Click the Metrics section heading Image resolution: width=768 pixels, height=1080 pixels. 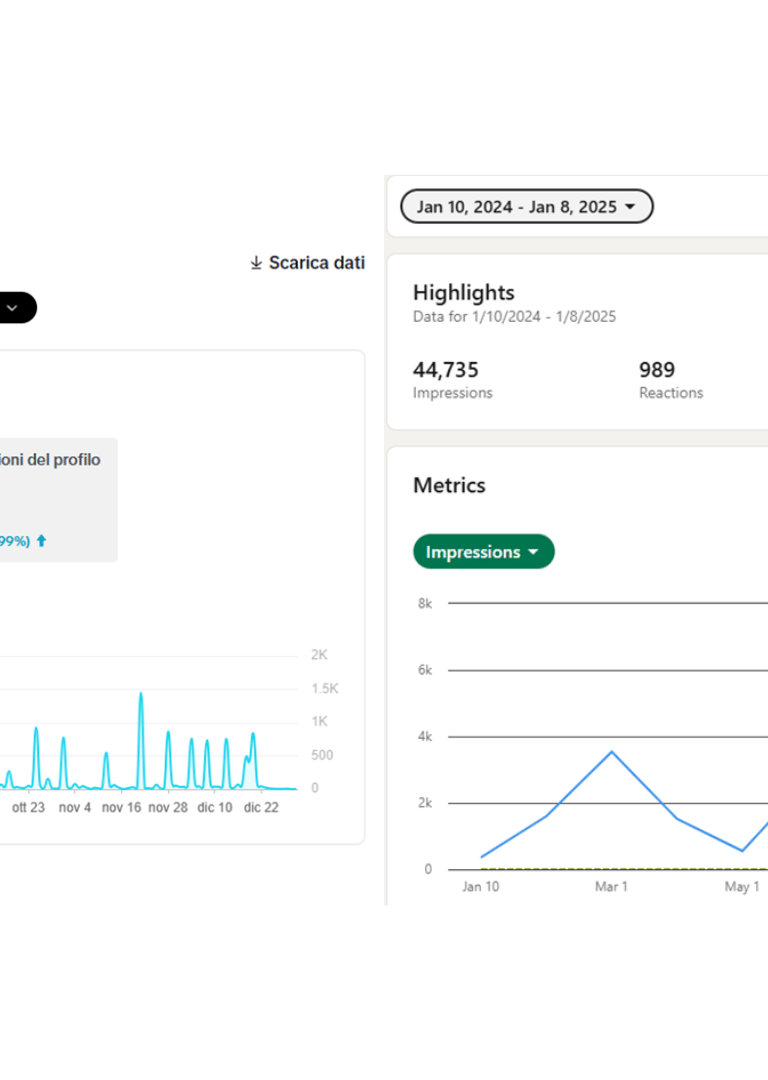[449, 485]
